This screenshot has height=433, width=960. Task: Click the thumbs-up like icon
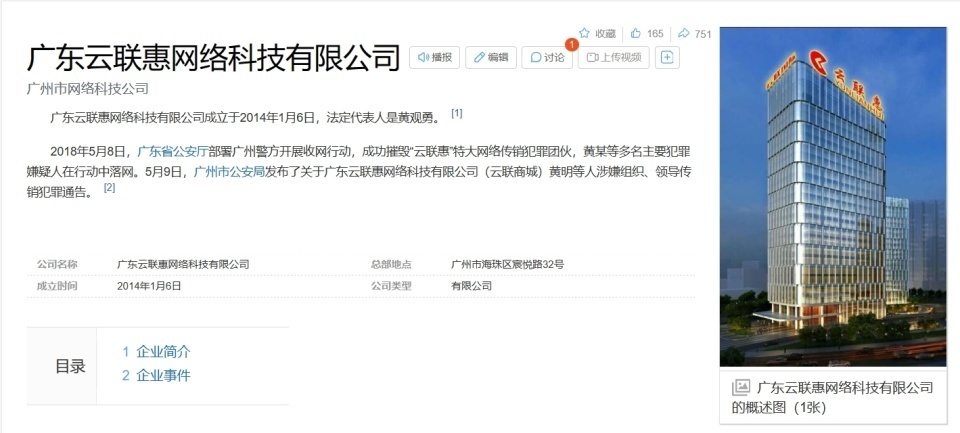636,33
